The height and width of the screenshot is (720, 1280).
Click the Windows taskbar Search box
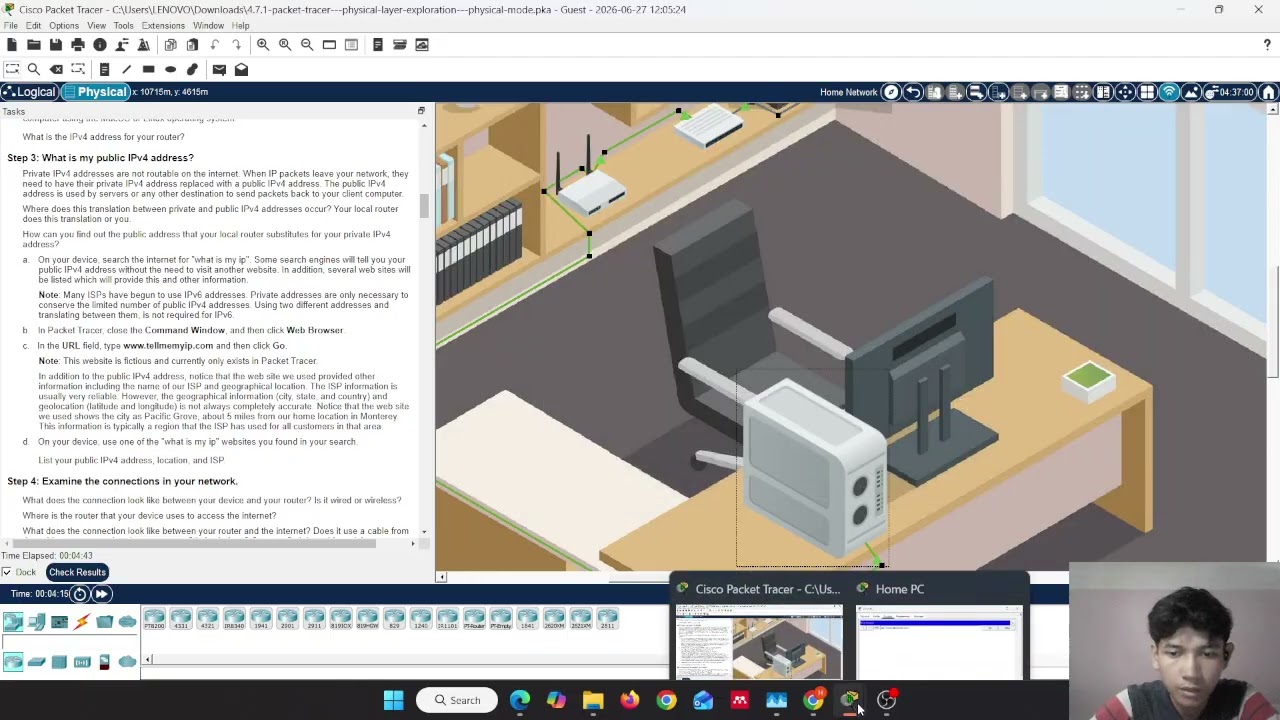[x=458, y=700]
